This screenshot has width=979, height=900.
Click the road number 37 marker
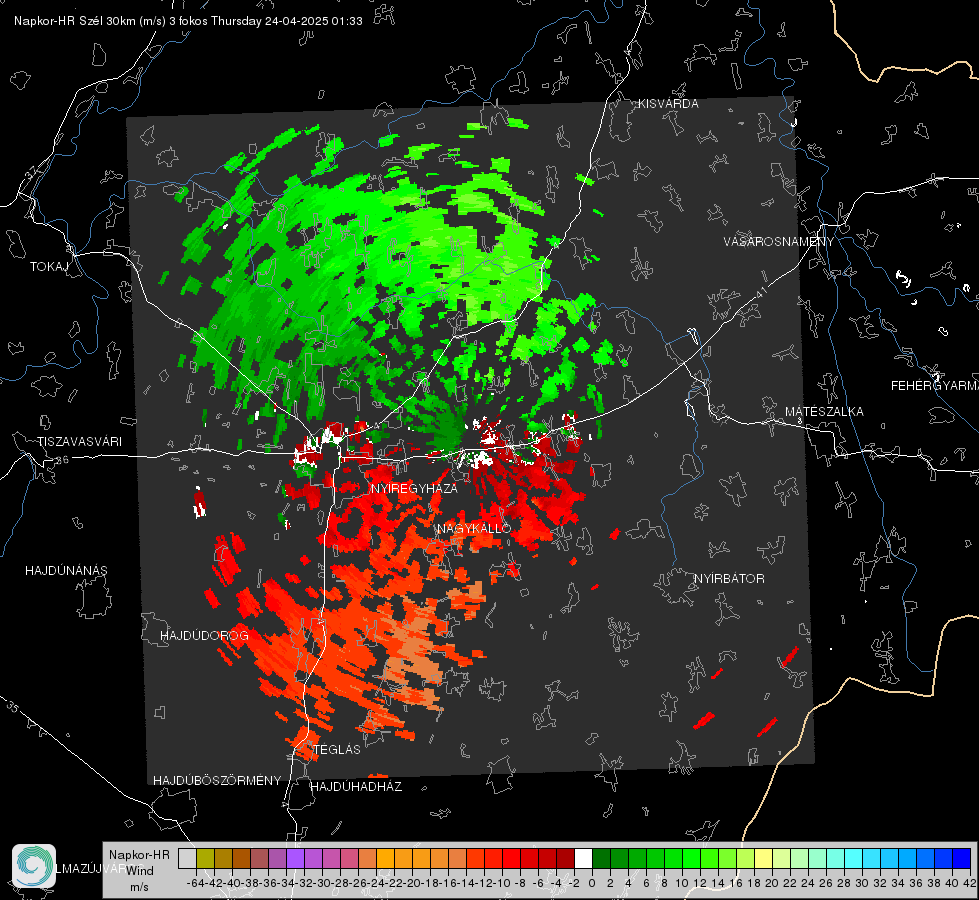(x=32, y=172)
